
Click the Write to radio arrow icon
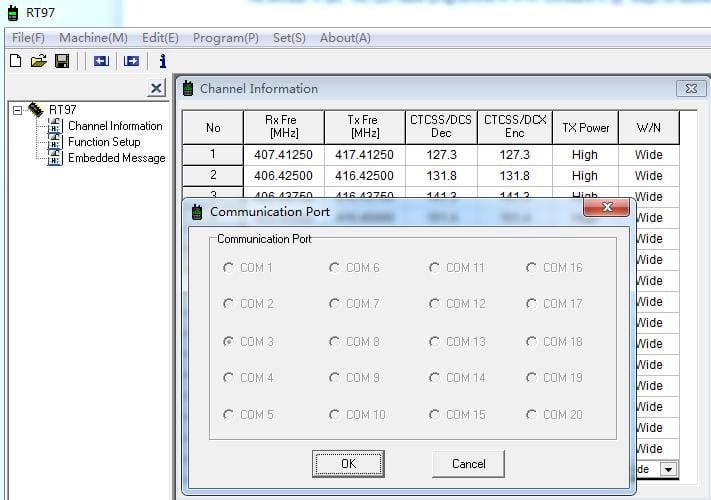[131, 61]
